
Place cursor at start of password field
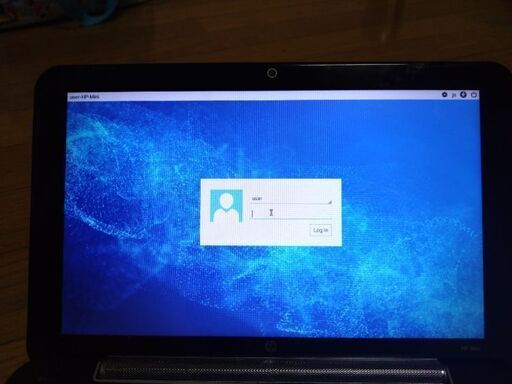pyautogui.click(x=252, y=214)
